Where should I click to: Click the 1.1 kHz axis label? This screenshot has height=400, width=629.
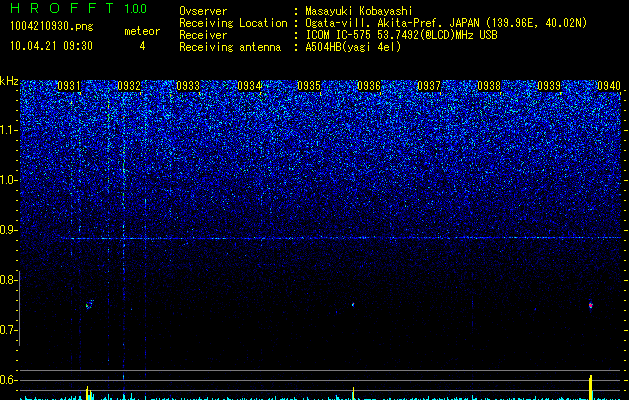[x=9, y=130]
